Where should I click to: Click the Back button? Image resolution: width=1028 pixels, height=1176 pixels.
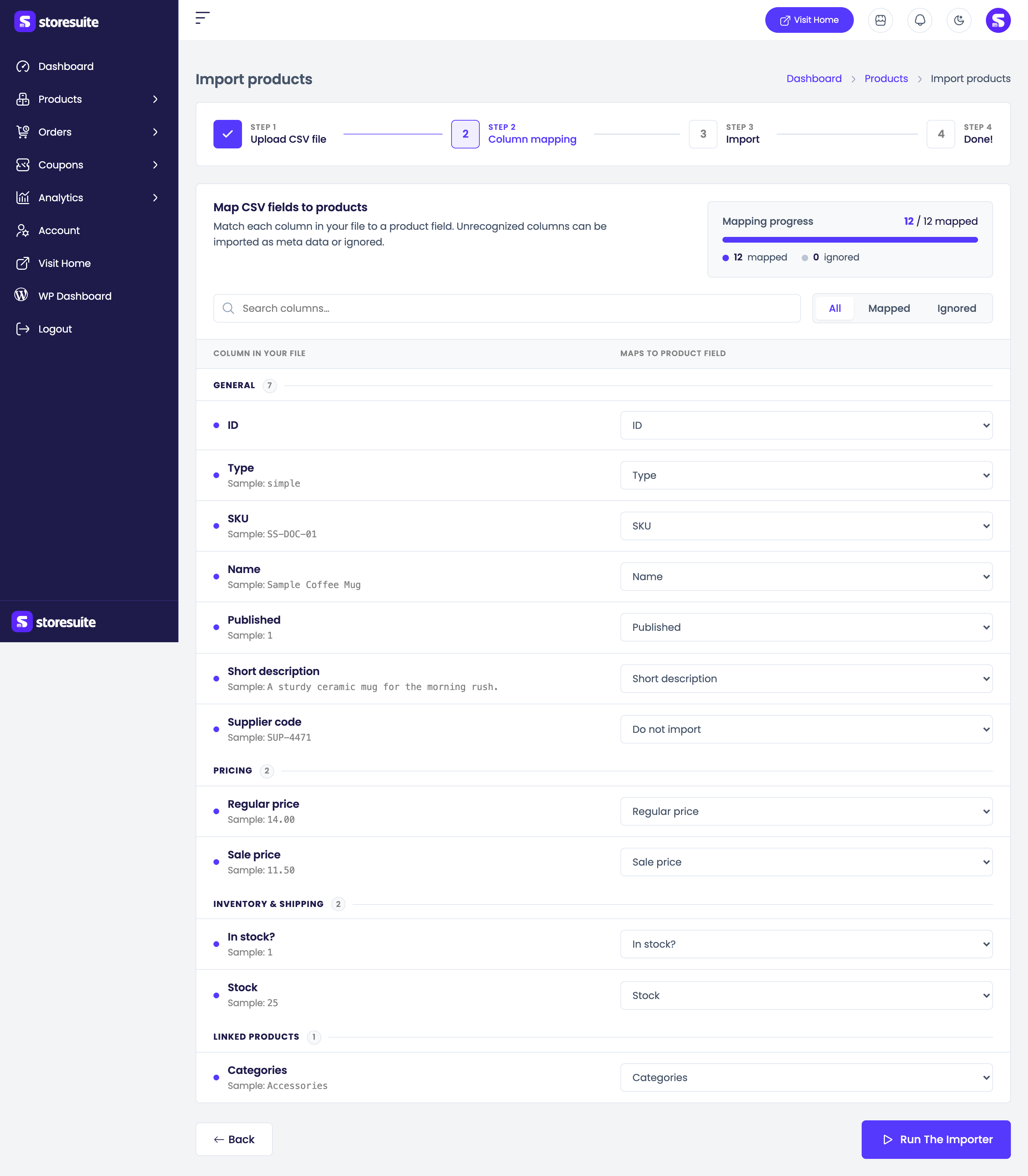coord(234,1139)
